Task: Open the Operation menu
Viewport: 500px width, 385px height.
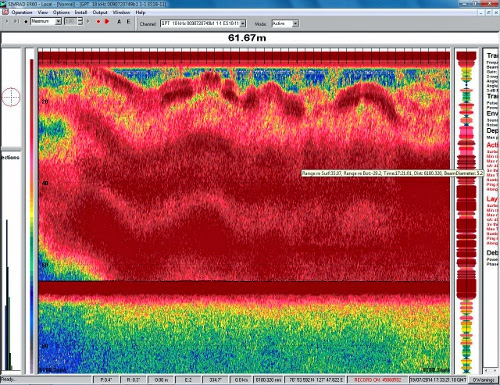Action: tap(22, 12)
